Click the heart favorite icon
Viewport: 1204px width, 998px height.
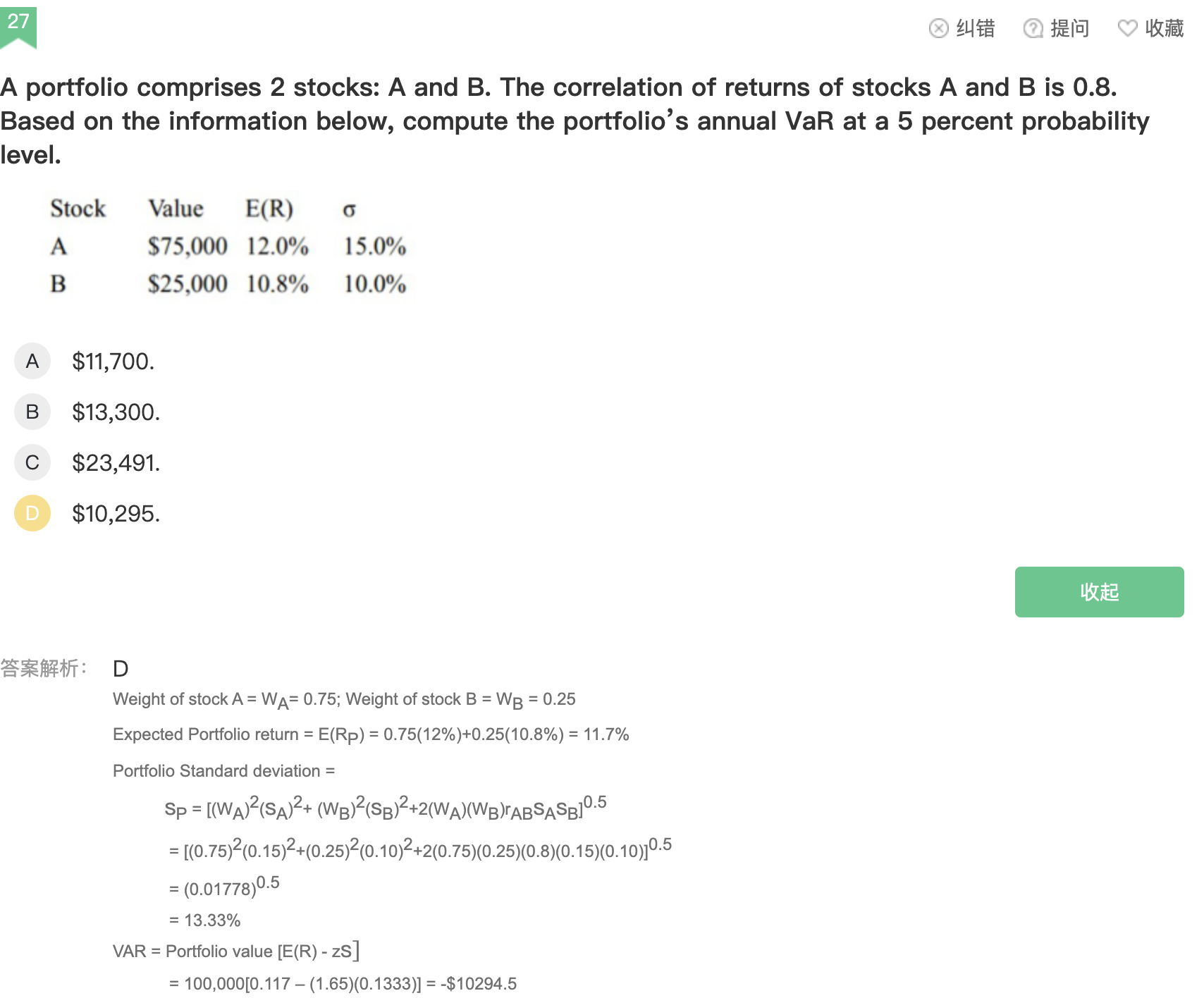[1127, 28]
